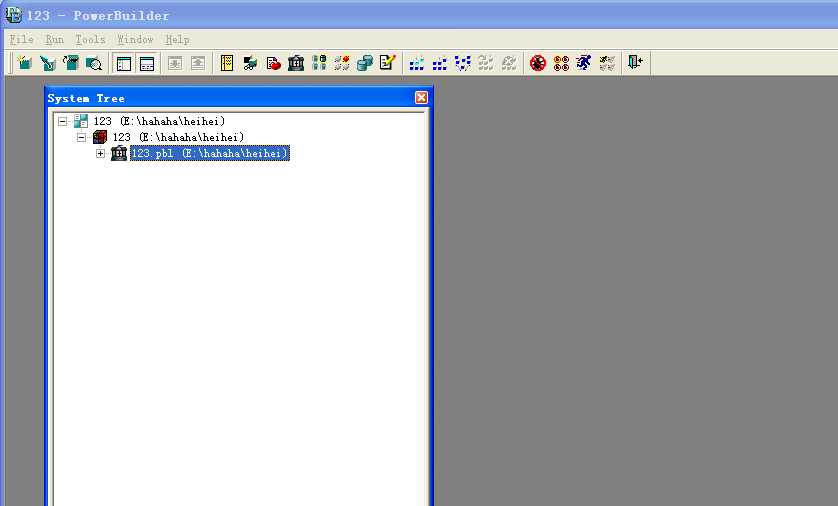Click Select and Debug toolbar icon
838x506 pixels.
[561, 63]
